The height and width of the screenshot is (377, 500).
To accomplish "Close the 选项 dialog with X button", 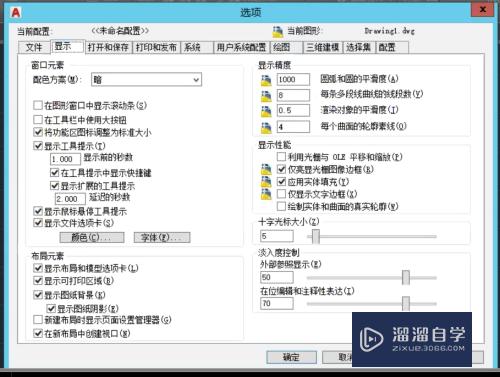I will (482, 10).
